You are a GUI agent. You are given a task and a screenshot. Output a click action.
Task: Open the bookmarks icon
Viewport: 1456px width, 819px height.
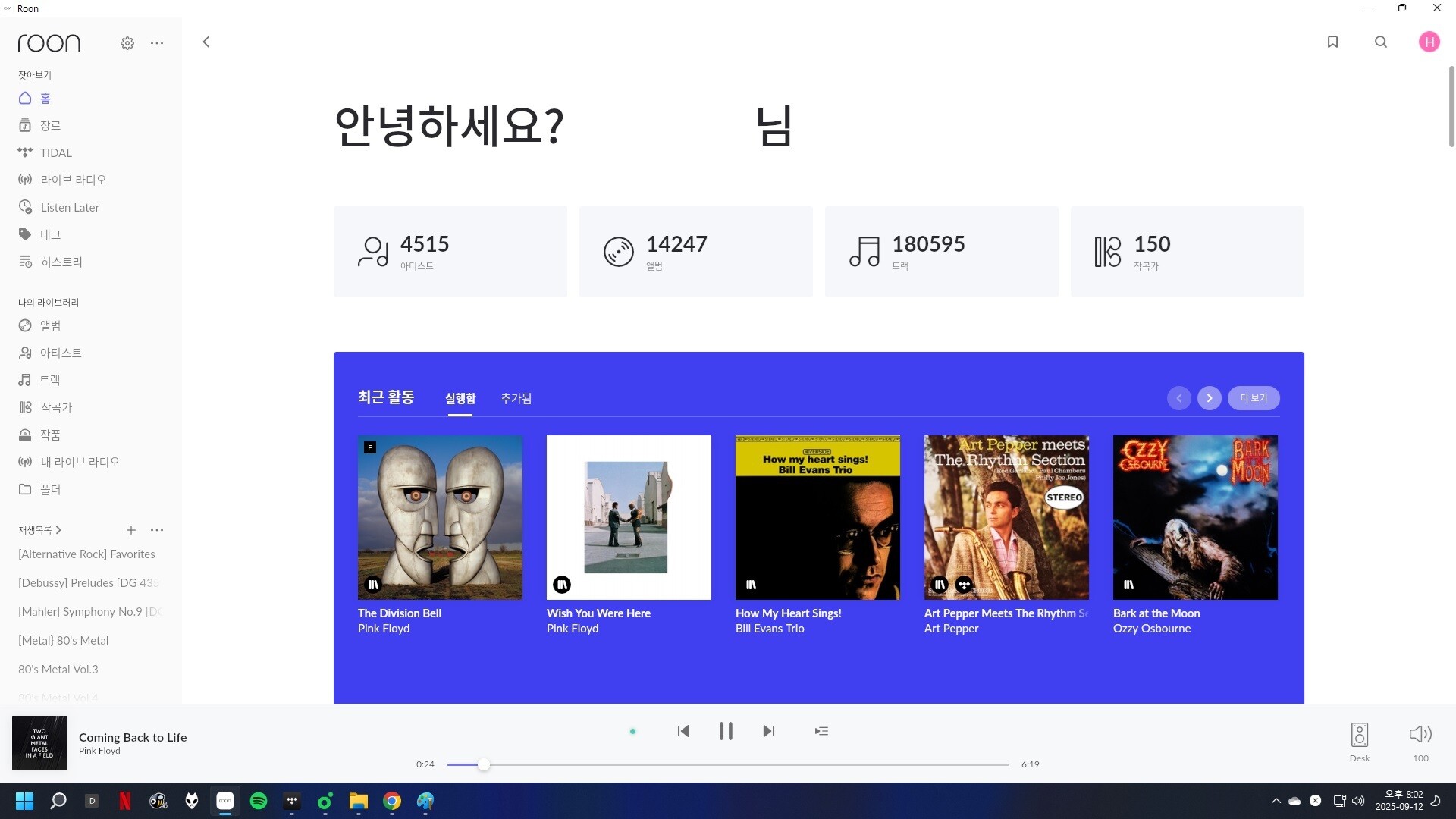click(1332, 42)
